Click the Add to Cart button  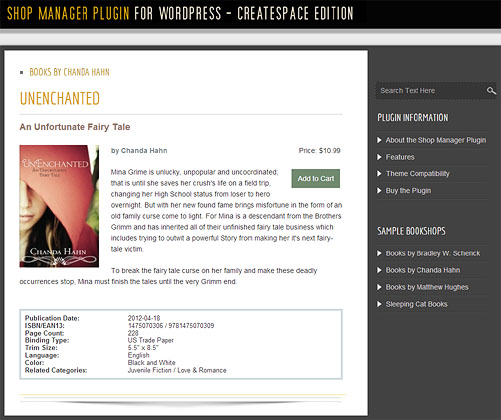pyautogui.click(x=316, y=178)
